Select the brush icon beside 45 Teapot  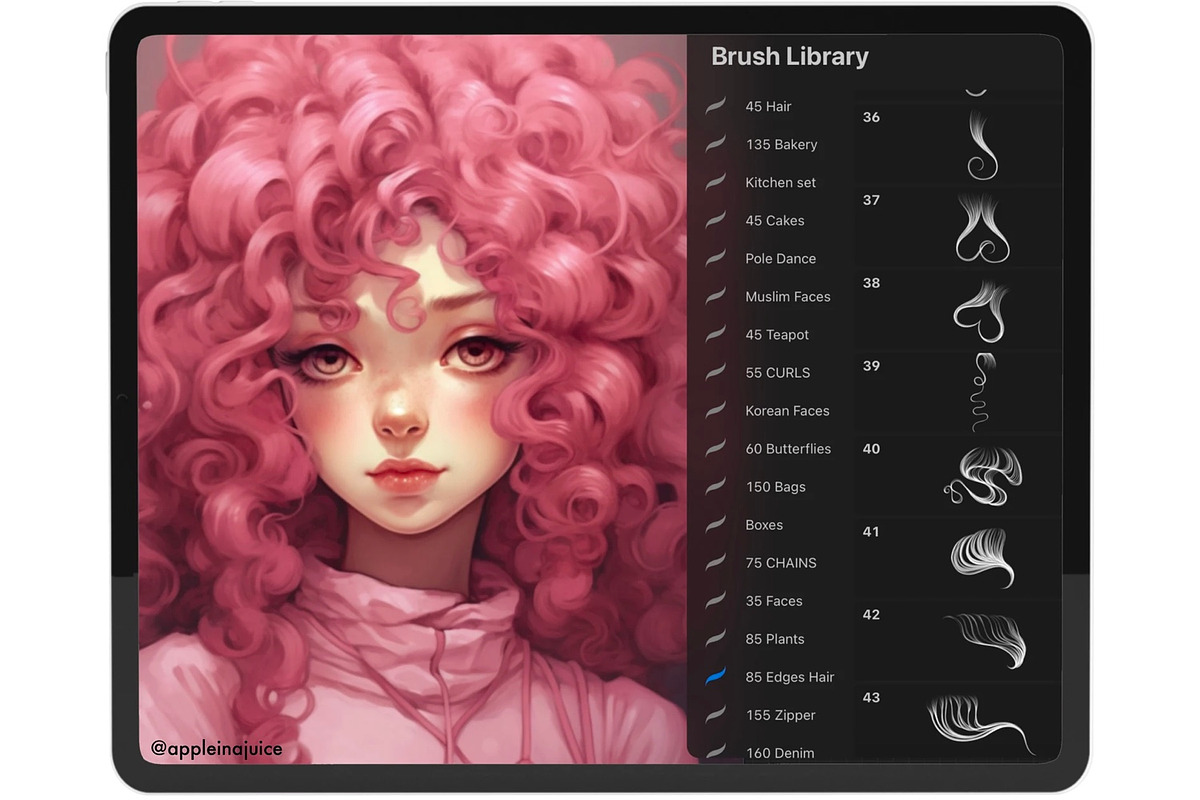(716, 334)
